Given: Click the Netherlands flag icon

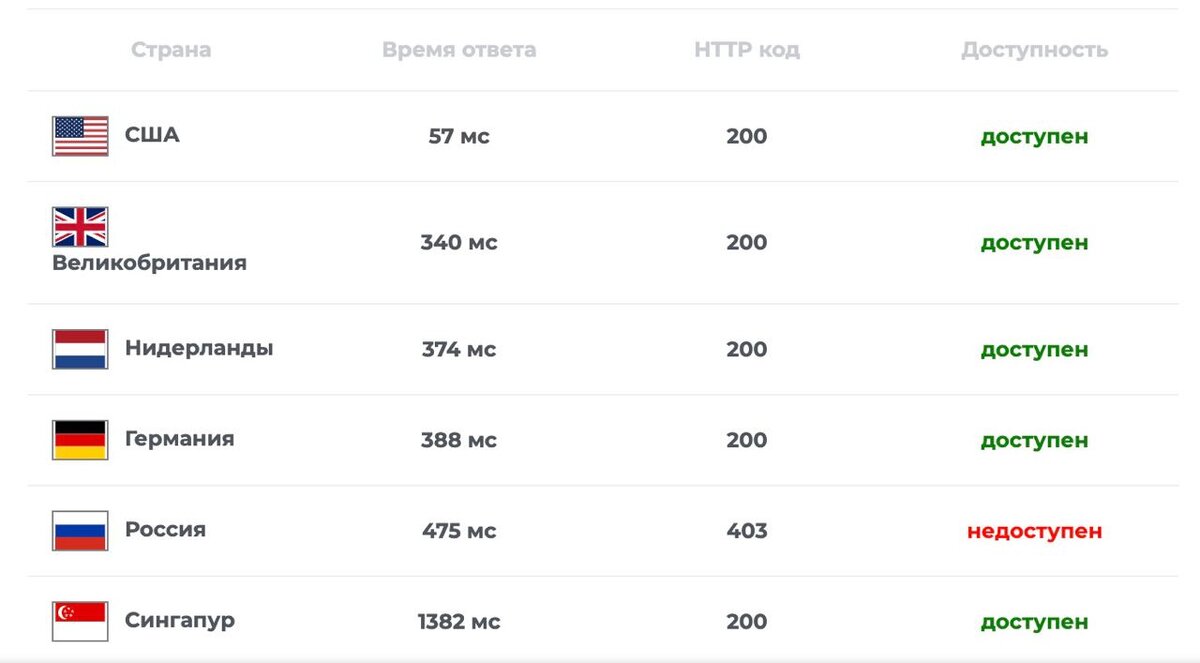Looking at the screenshot, I should click(80, 350).
